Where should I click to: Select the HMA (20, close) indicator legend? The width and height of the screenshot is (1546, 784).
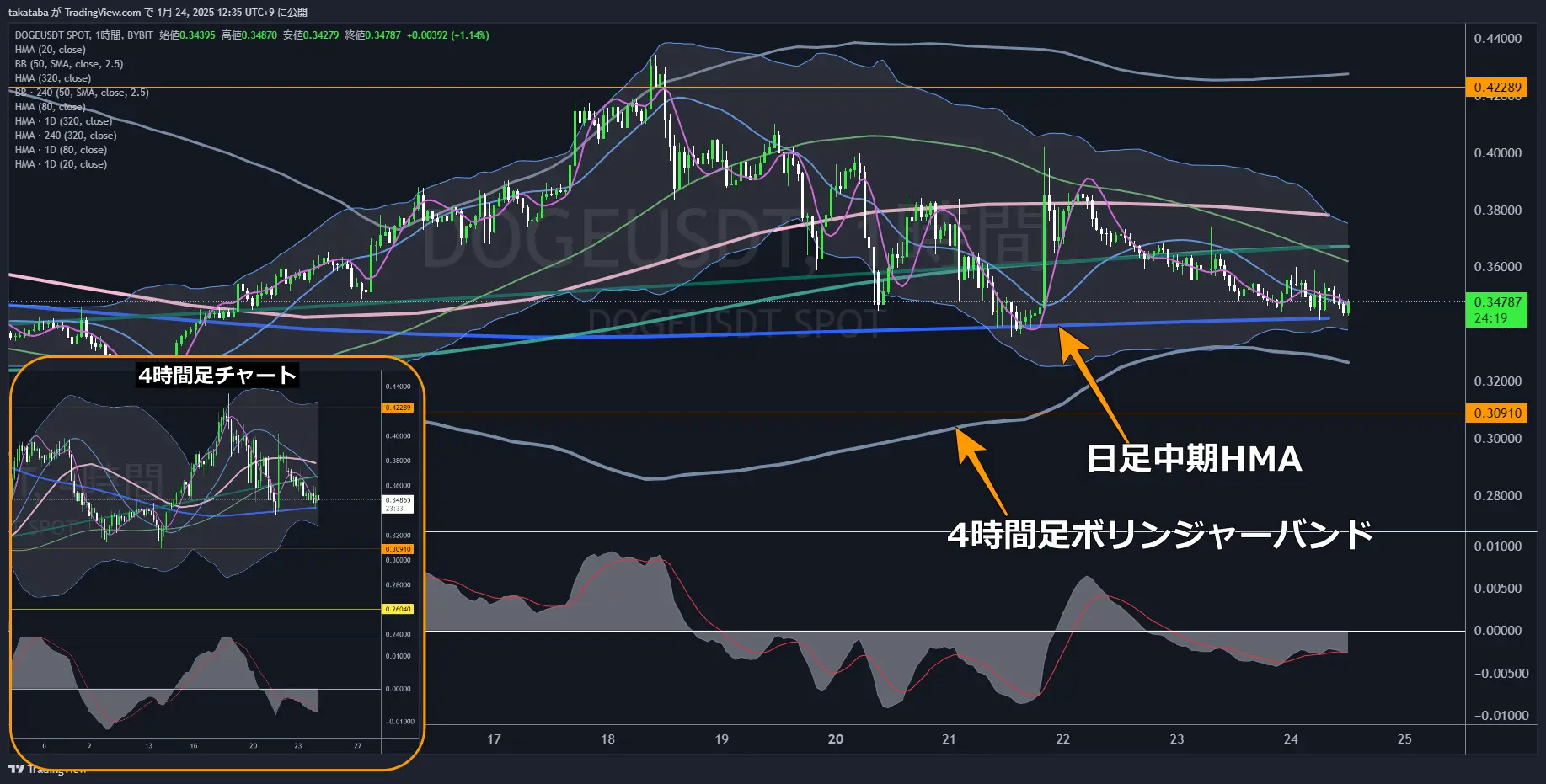(x=50, y=50)
